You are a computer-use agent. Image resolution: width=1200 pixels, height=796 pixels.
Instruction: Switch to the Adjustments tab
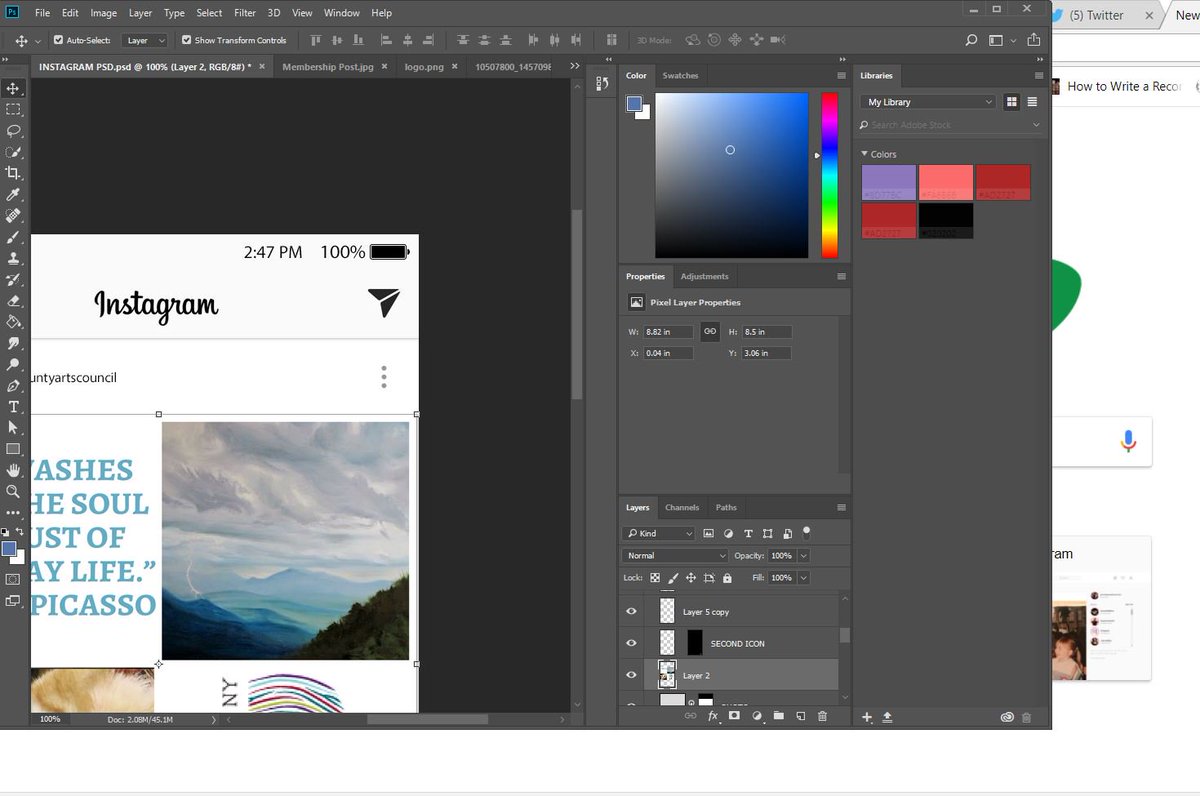click(x=704, y=276)
